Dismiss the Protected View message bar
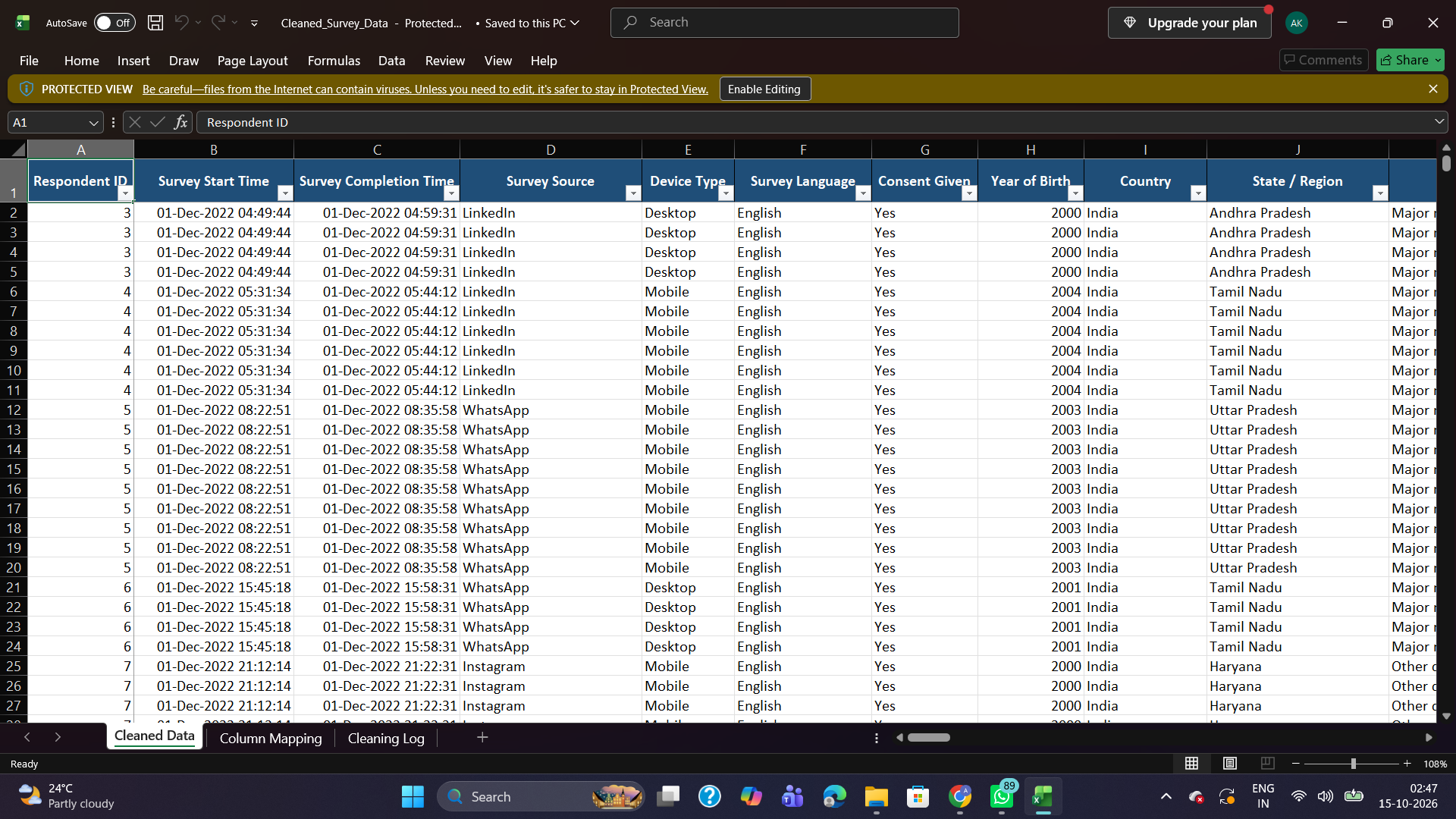 (1432, 89)
